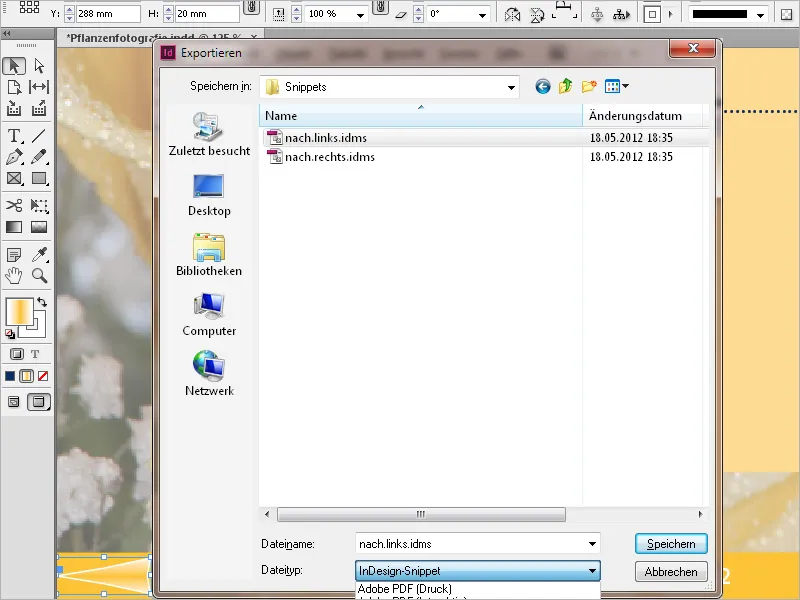Go up one folder level

click(x=565, y=86)
